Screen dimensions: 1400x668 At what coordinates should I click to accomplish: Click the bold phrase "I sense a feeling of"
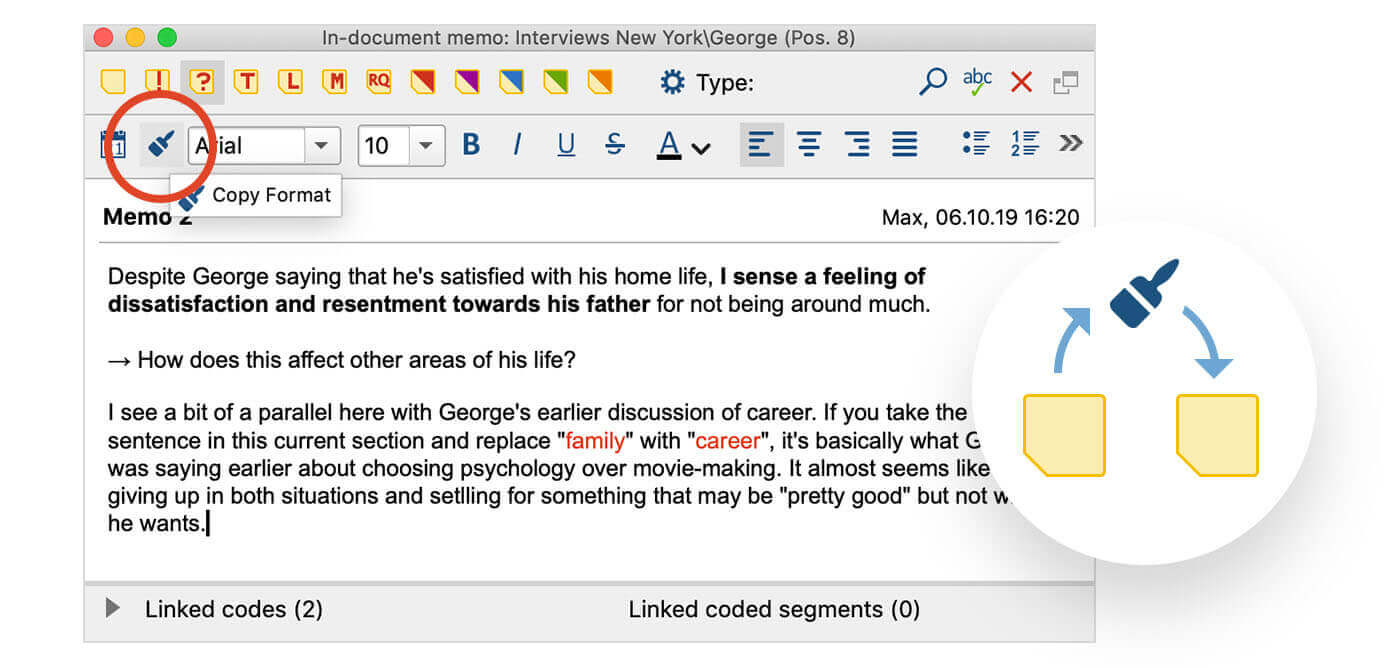pos(822,277)
